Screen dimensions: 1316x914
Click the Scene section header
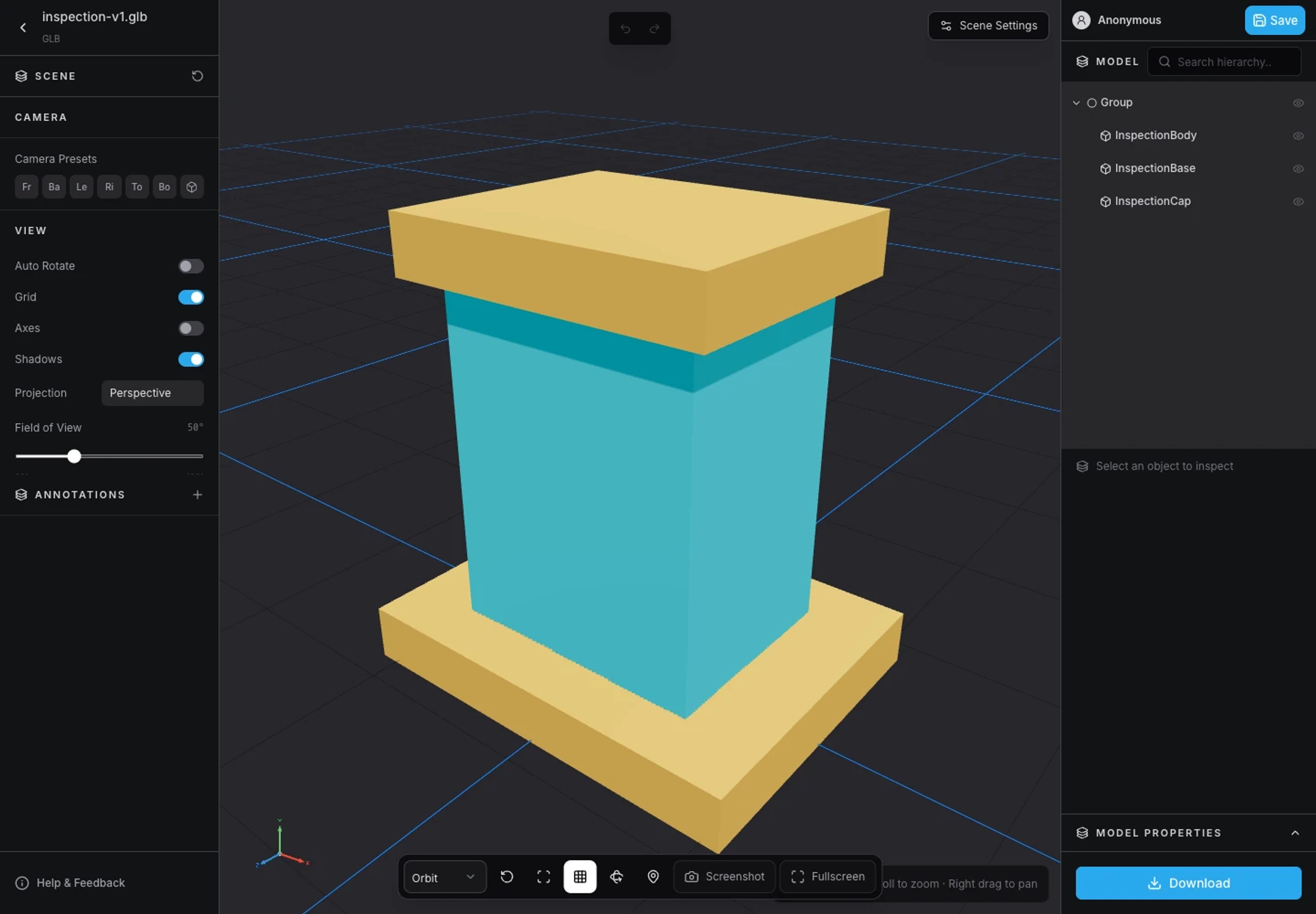[x=109, y=76]
